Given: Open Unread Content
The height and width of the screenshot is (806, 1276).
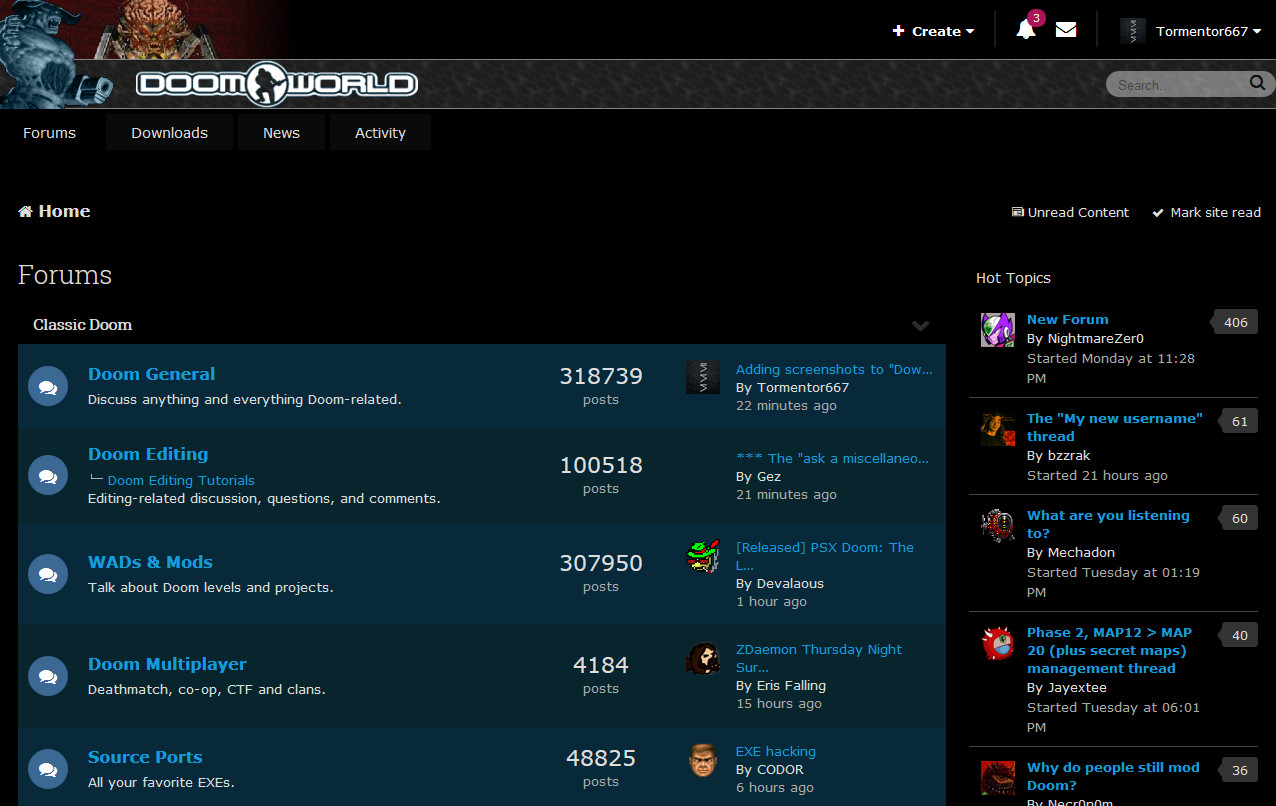Looking at the screenshot, I should [x=1070, y=212].
